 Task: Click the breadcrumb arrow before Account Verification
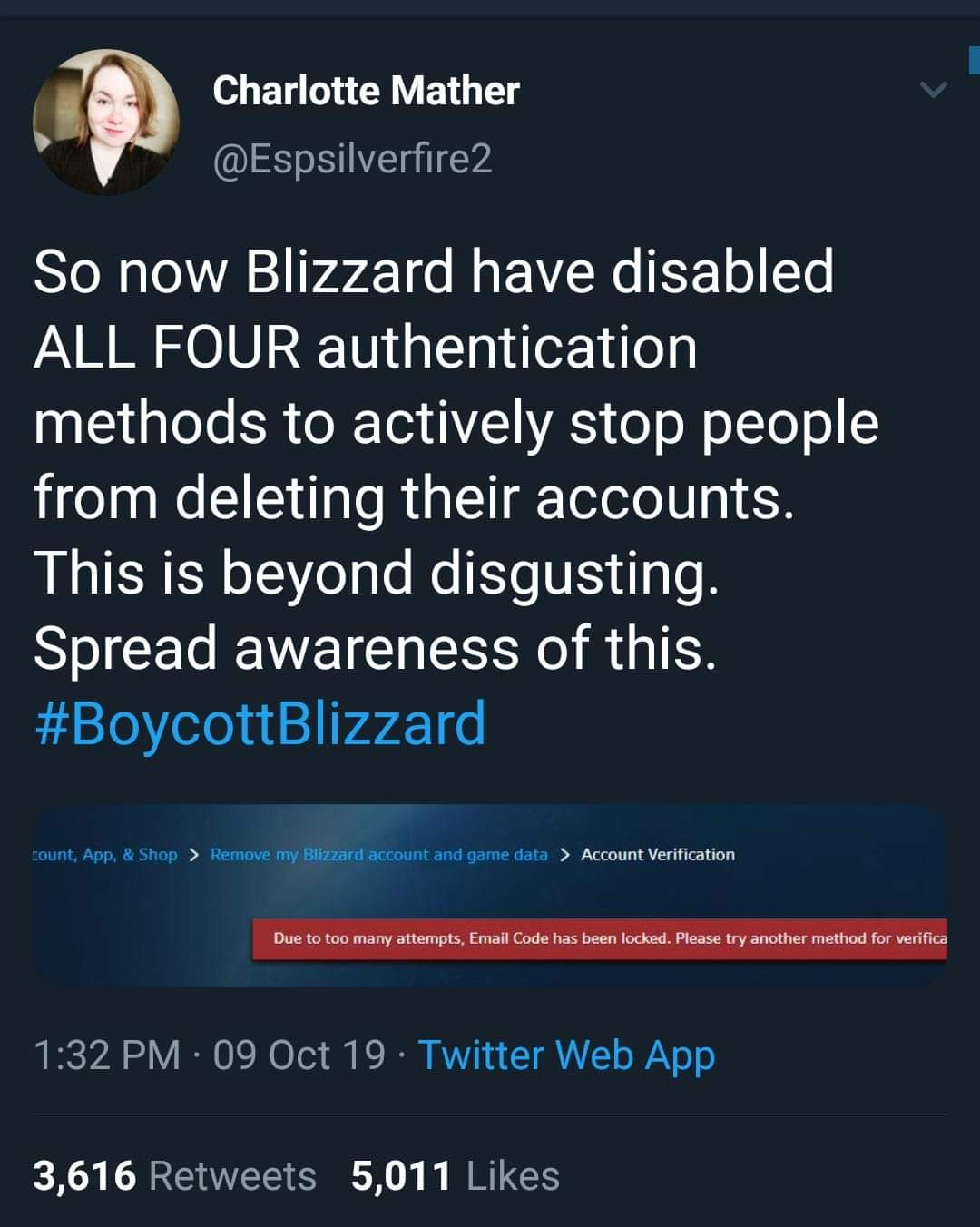click(x=564, y=855)
